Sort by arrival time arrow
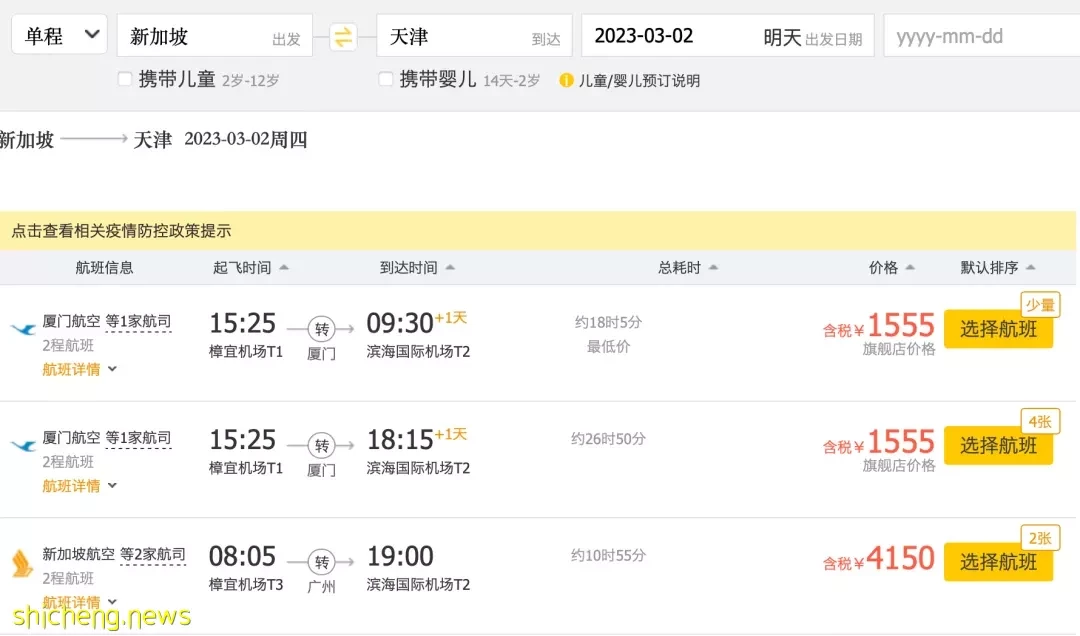1080x636 pixels. (450, 267)
